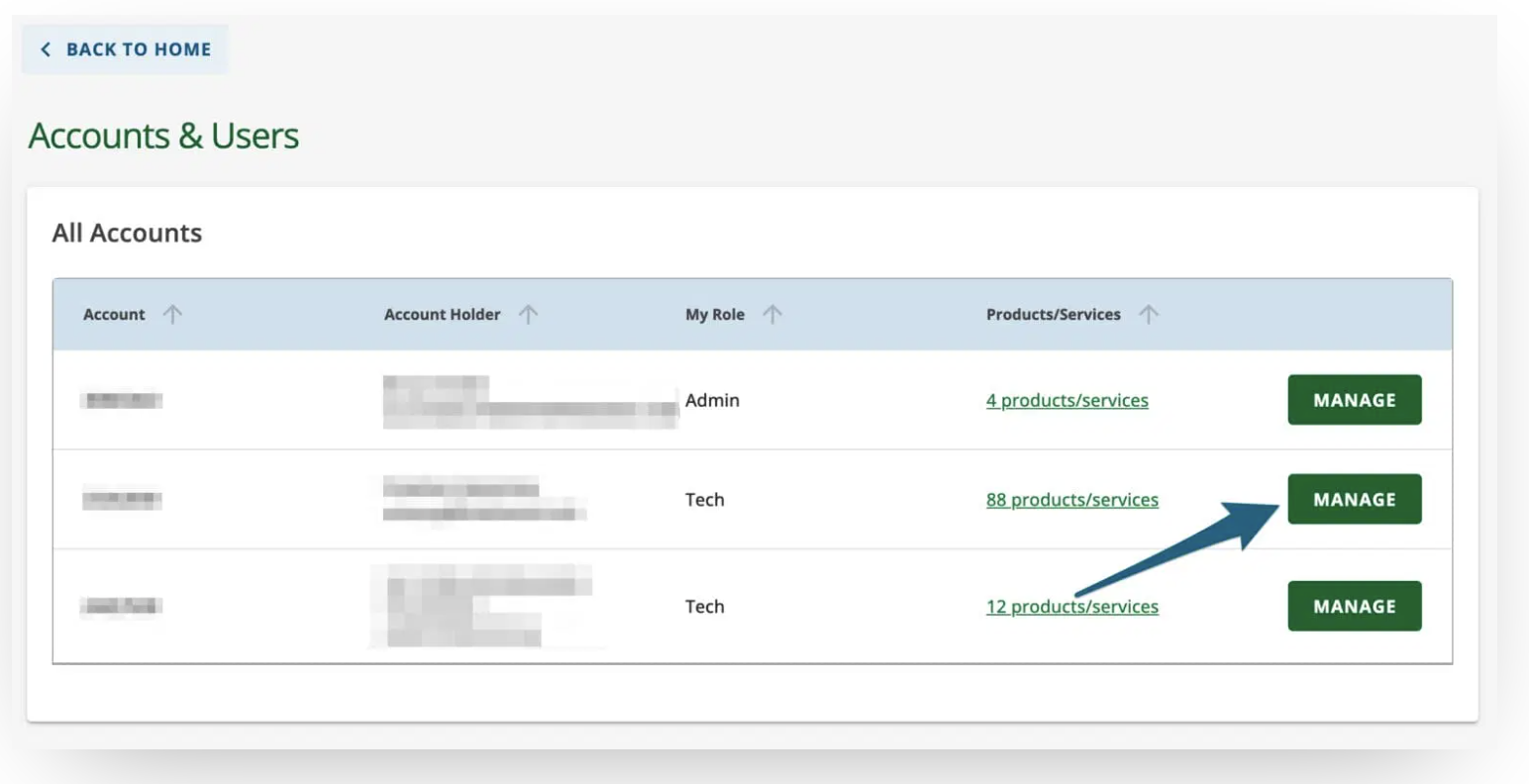Click the Products/Services header label
The width and height of the screenshot is (1529, 784).
point(1053,314)
